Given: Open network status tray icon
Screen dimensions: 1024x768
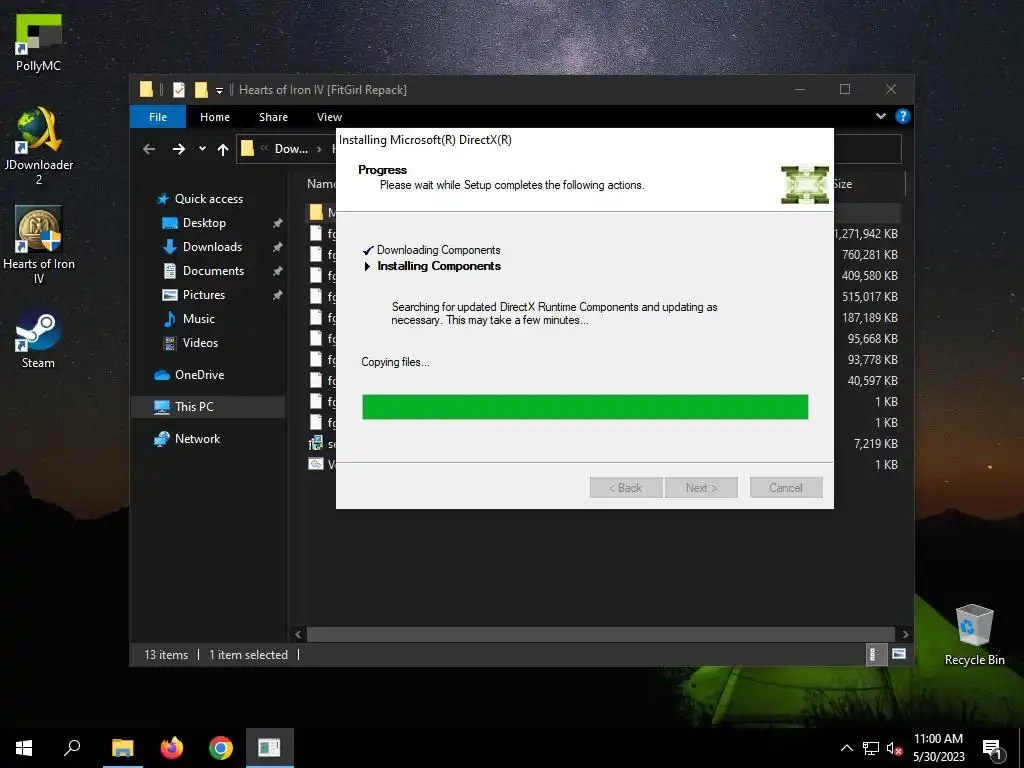Looking at the screenshot, I should coord(871,748).
